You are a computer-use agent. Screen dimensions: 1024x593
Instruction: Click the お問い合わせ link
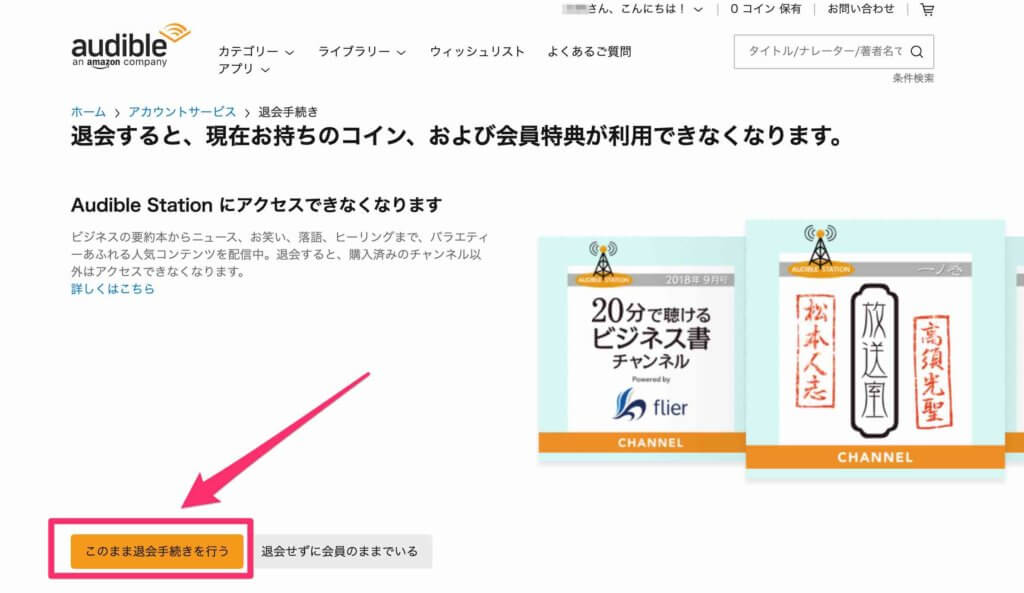pos(861,9)
